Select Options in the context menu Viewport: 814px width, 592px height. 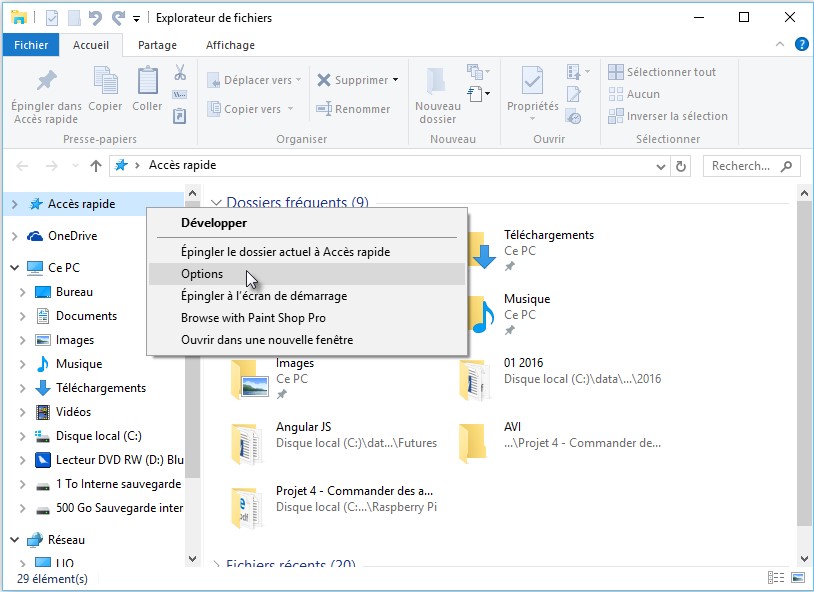(x=202, y=274)
